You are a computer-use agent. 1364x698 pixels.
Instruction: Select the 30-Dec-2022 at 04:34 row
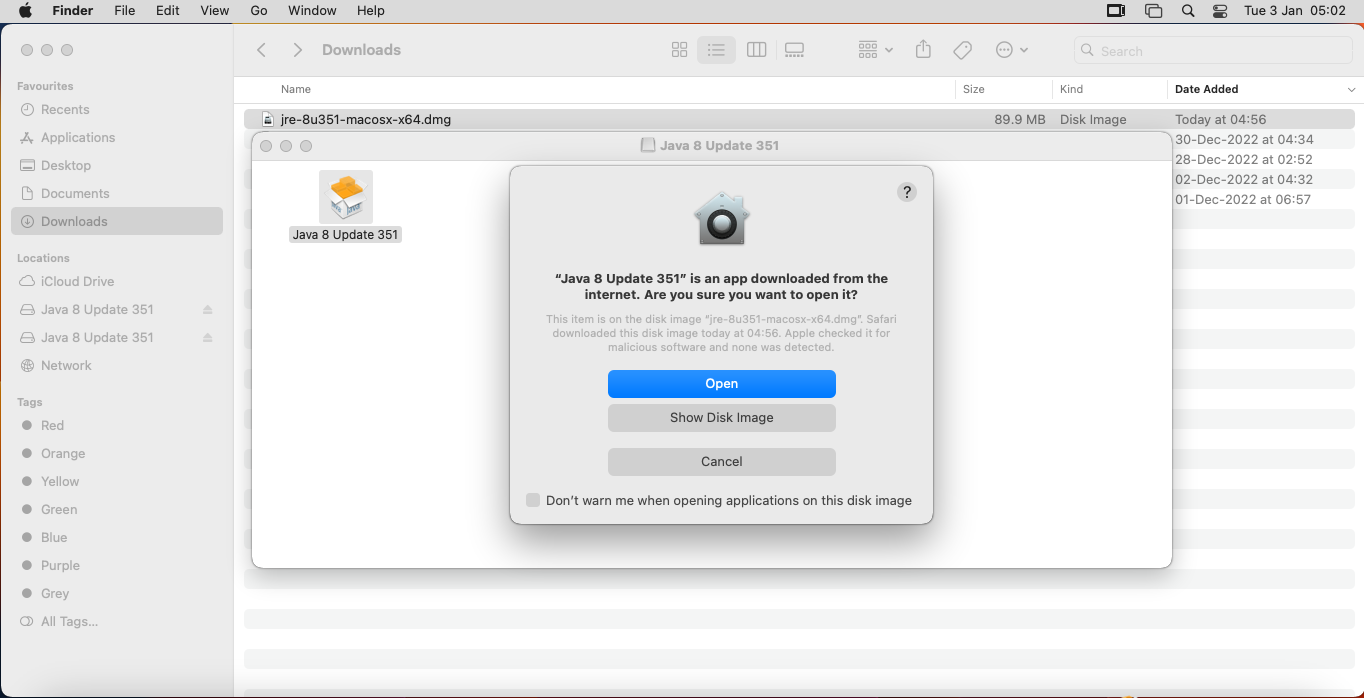pyautogui.click(x=1244, y=139)
